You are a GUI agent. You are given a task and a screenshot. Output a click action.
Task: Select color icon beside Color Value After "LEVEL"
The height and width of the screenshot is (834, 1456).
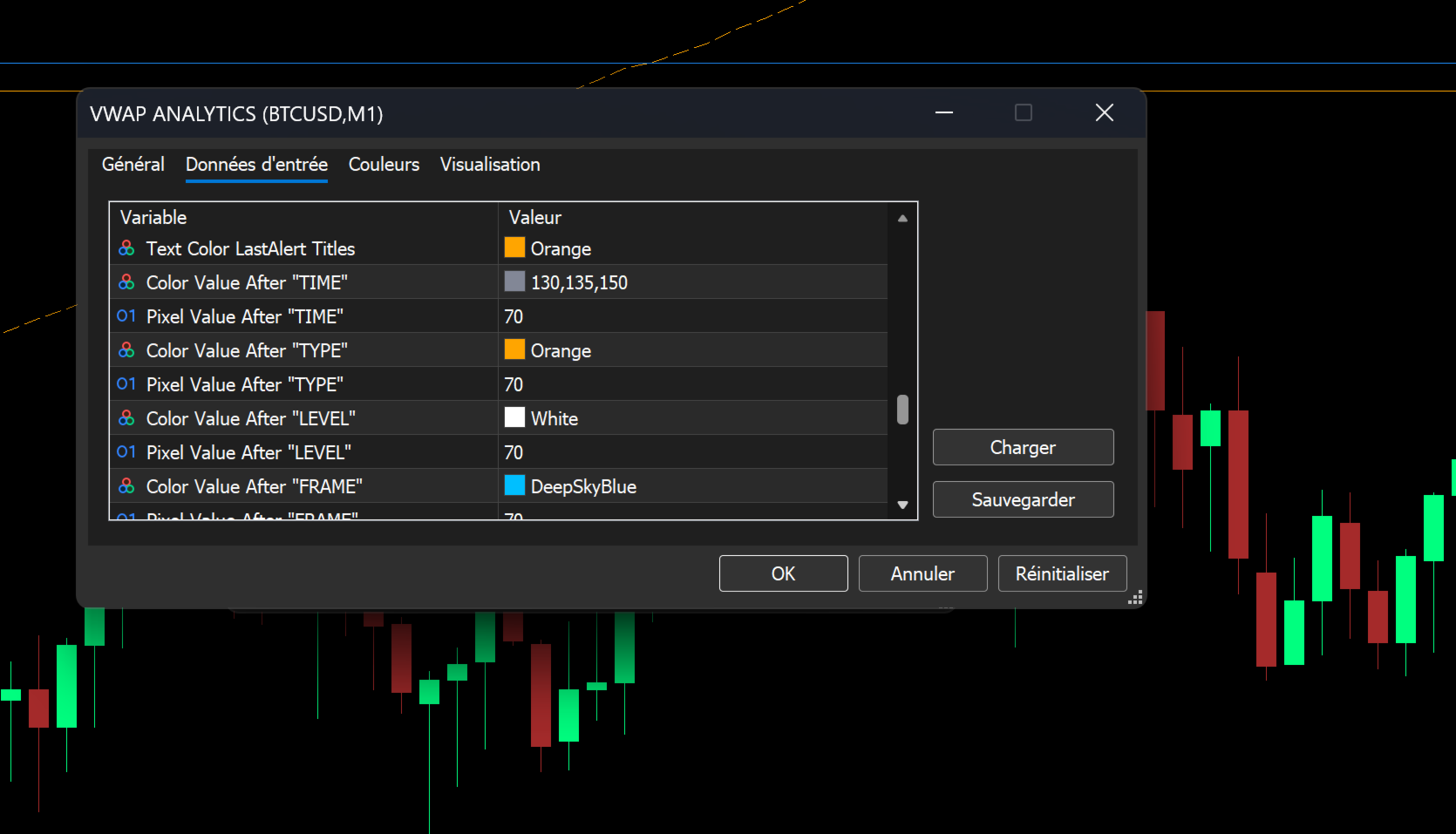pos(126,418)
